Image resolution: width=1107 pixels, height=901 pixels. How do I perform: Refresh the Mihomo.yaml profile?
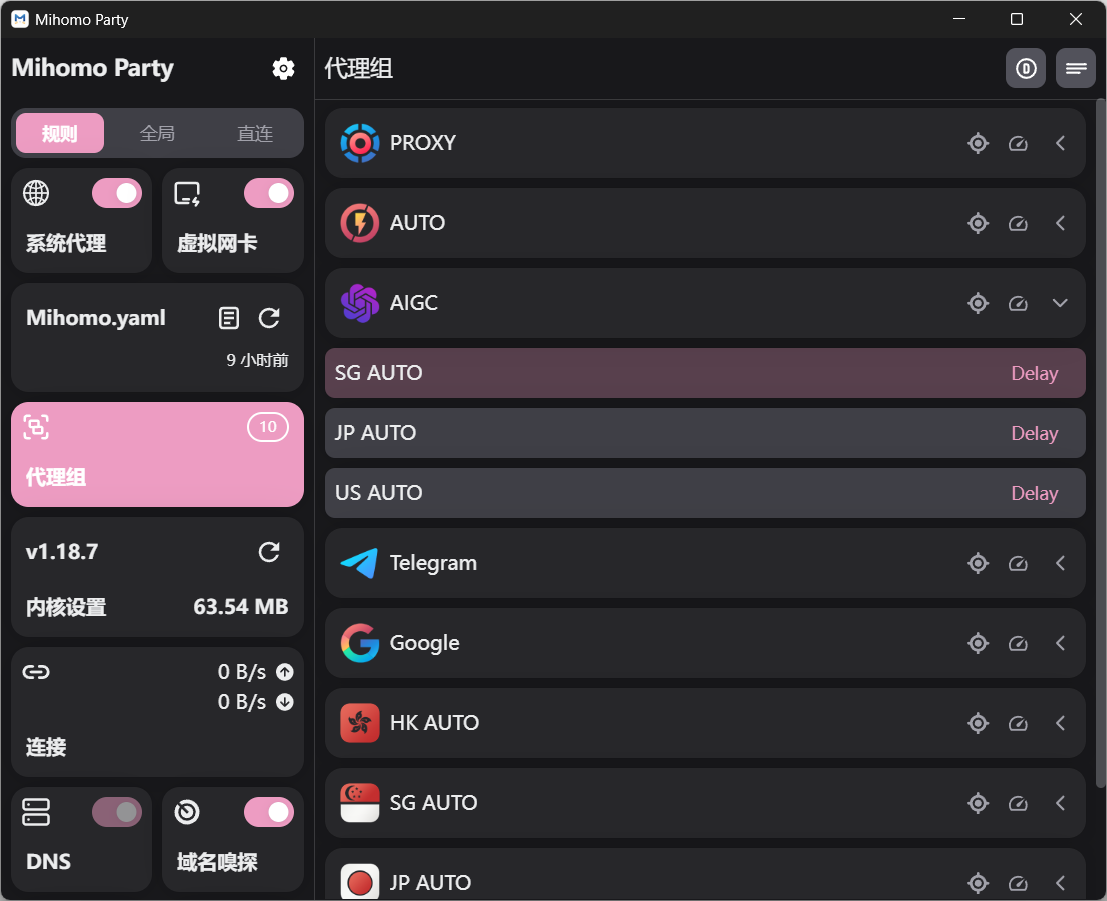[x=269, y=318]
